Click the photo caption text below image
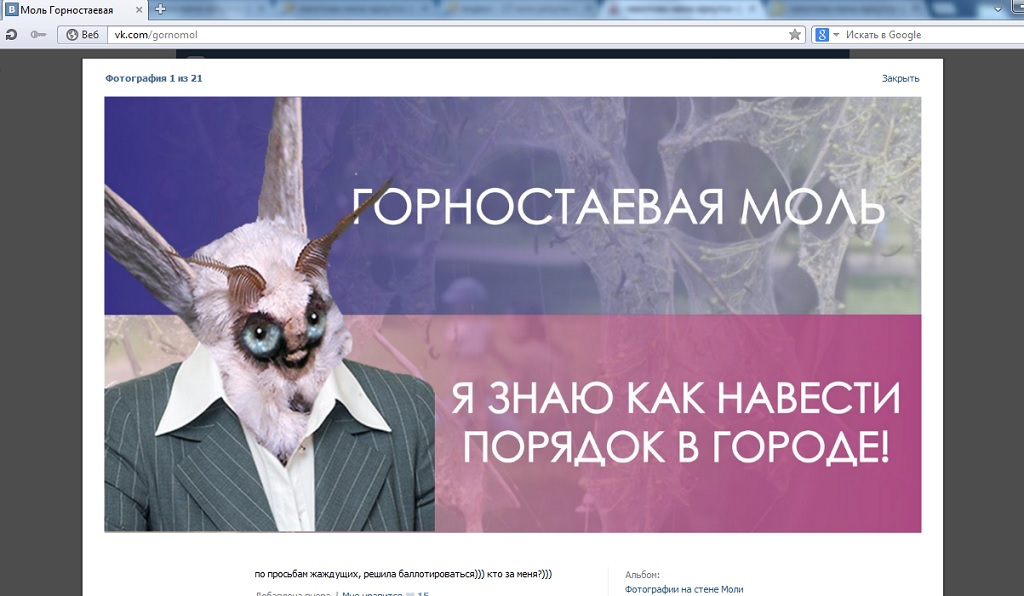Image resolution: width=1024 pixels, height=596 pixels. (403, 574)
